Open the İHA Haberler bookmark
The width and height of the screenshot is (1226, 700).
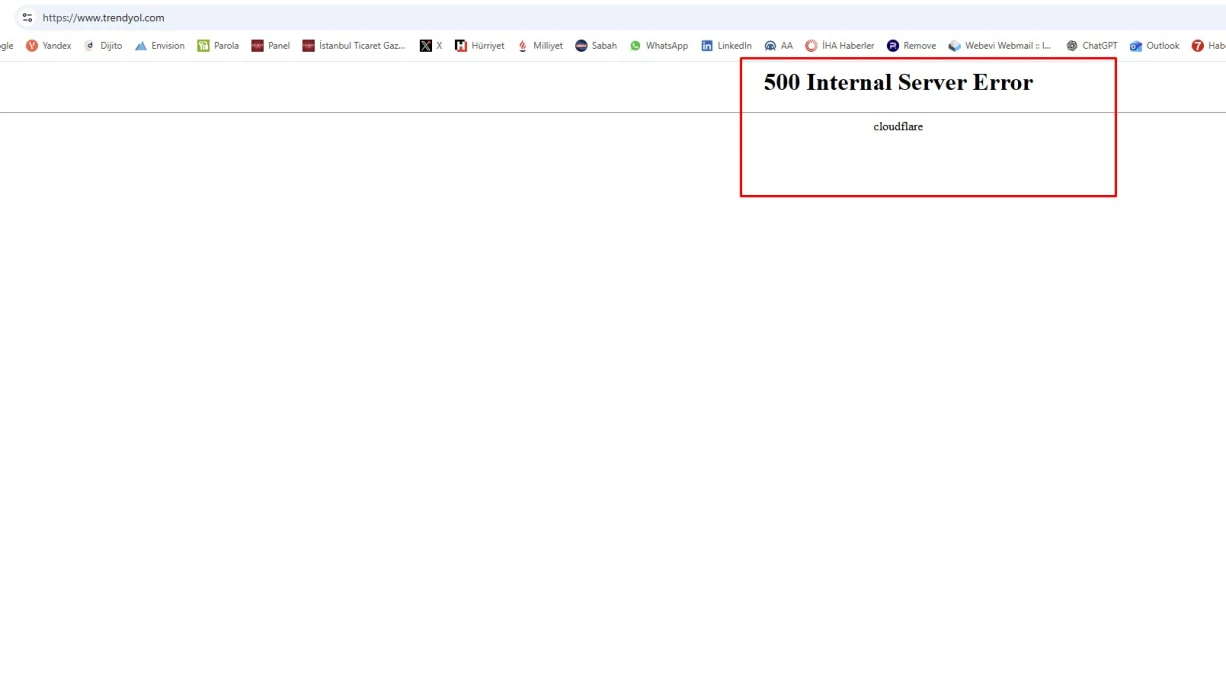point(840,46)
